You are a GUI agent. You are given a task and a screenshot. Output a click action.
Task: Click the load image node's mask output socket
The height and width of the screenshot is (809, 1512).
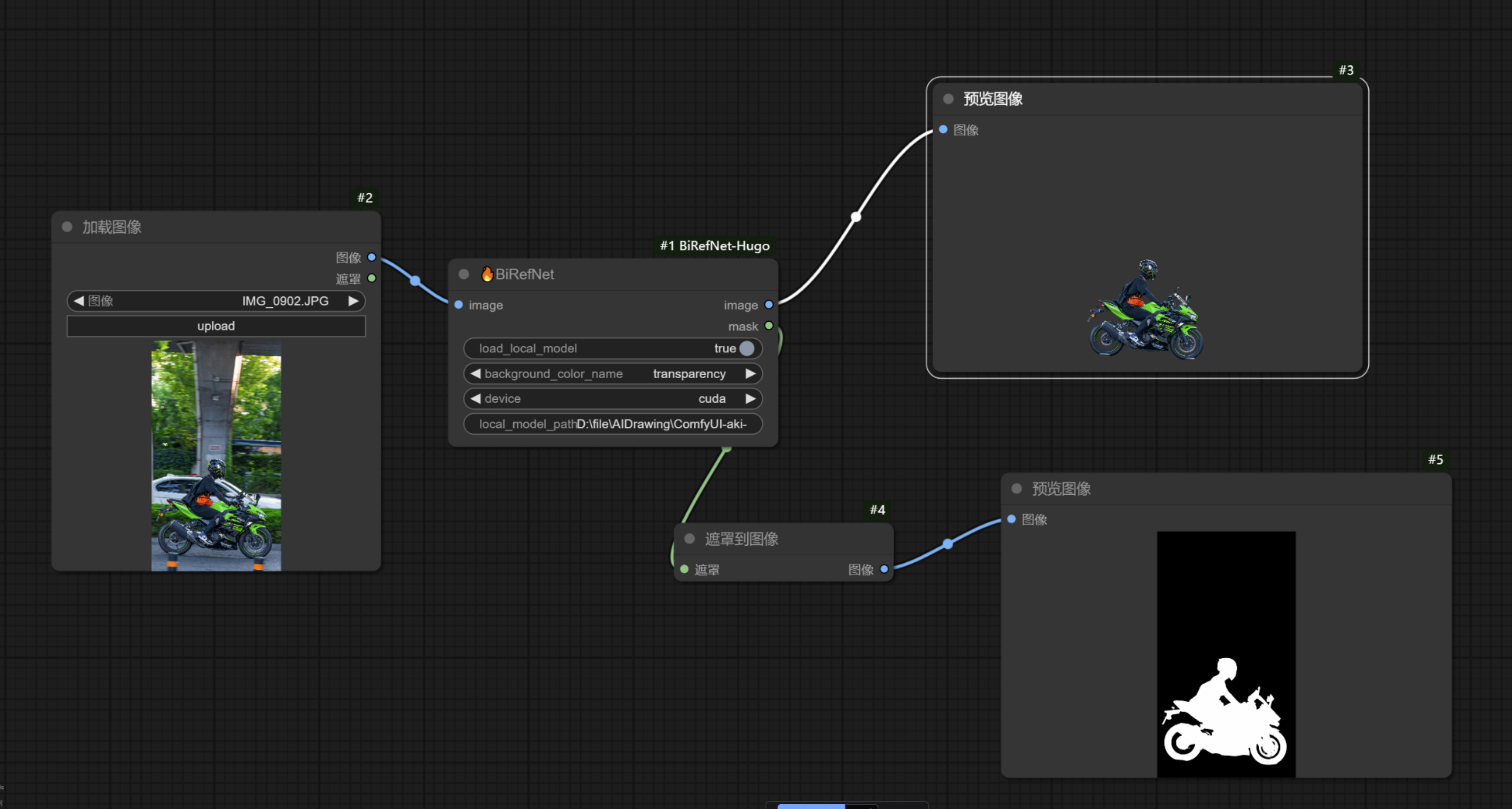pos(372,278)
